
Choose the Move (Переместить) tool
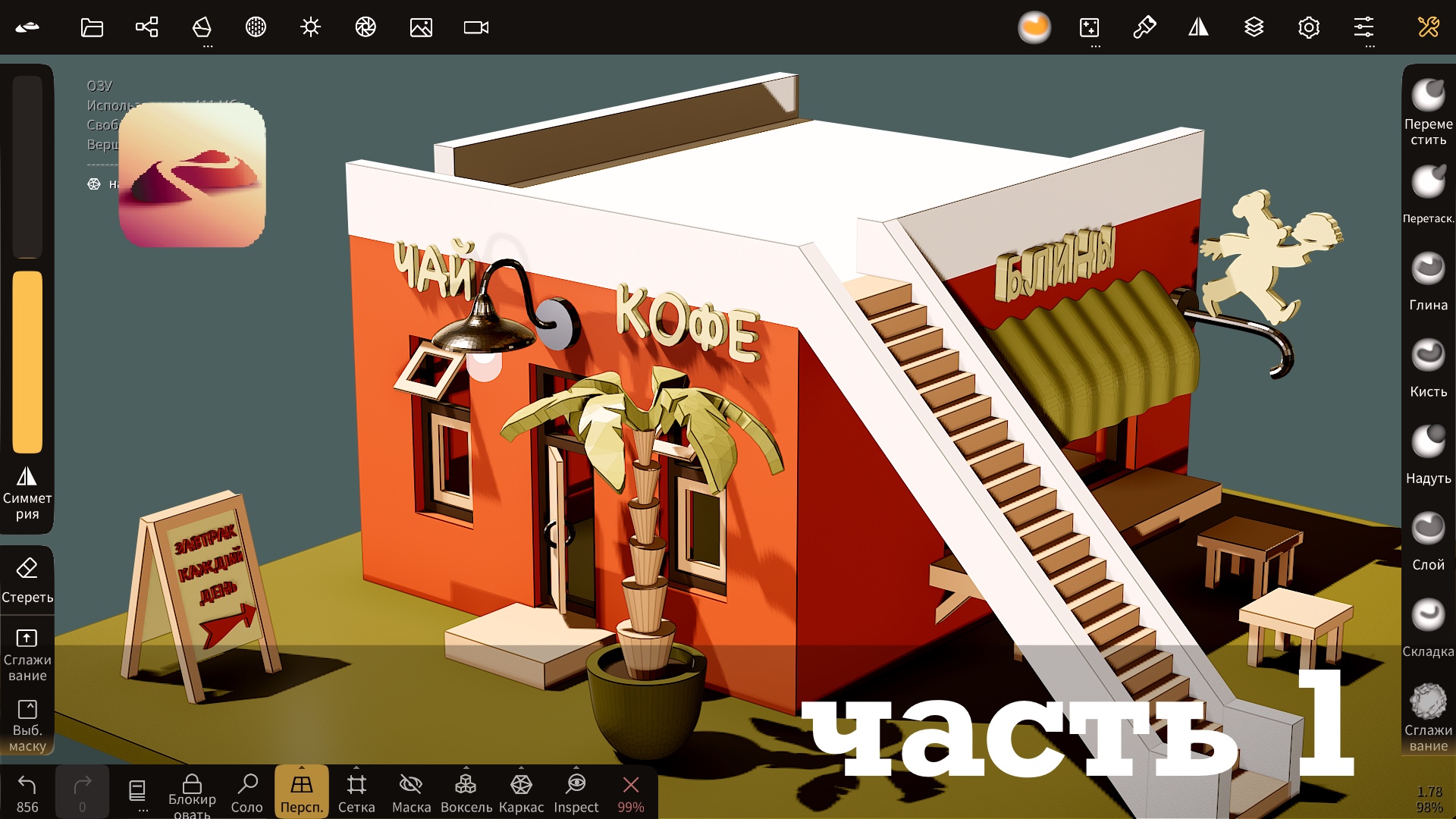tap(1429, 95)
